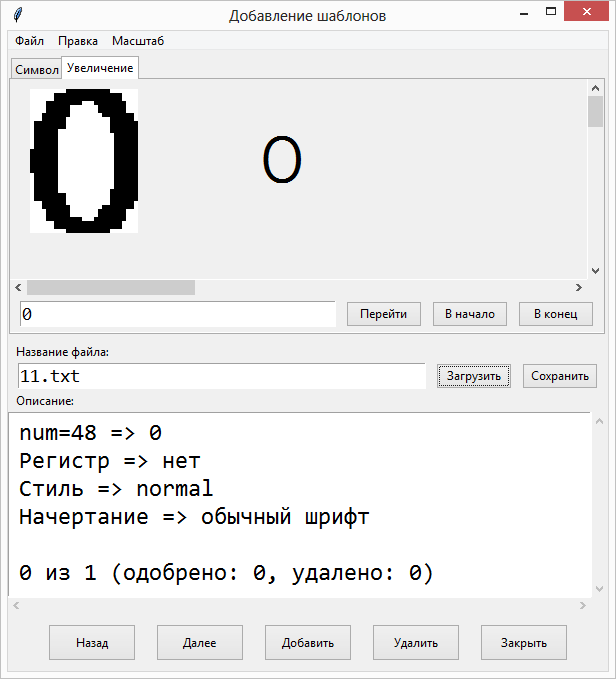
Task: Jump to start with В начало
Action: tap(470, 314)
